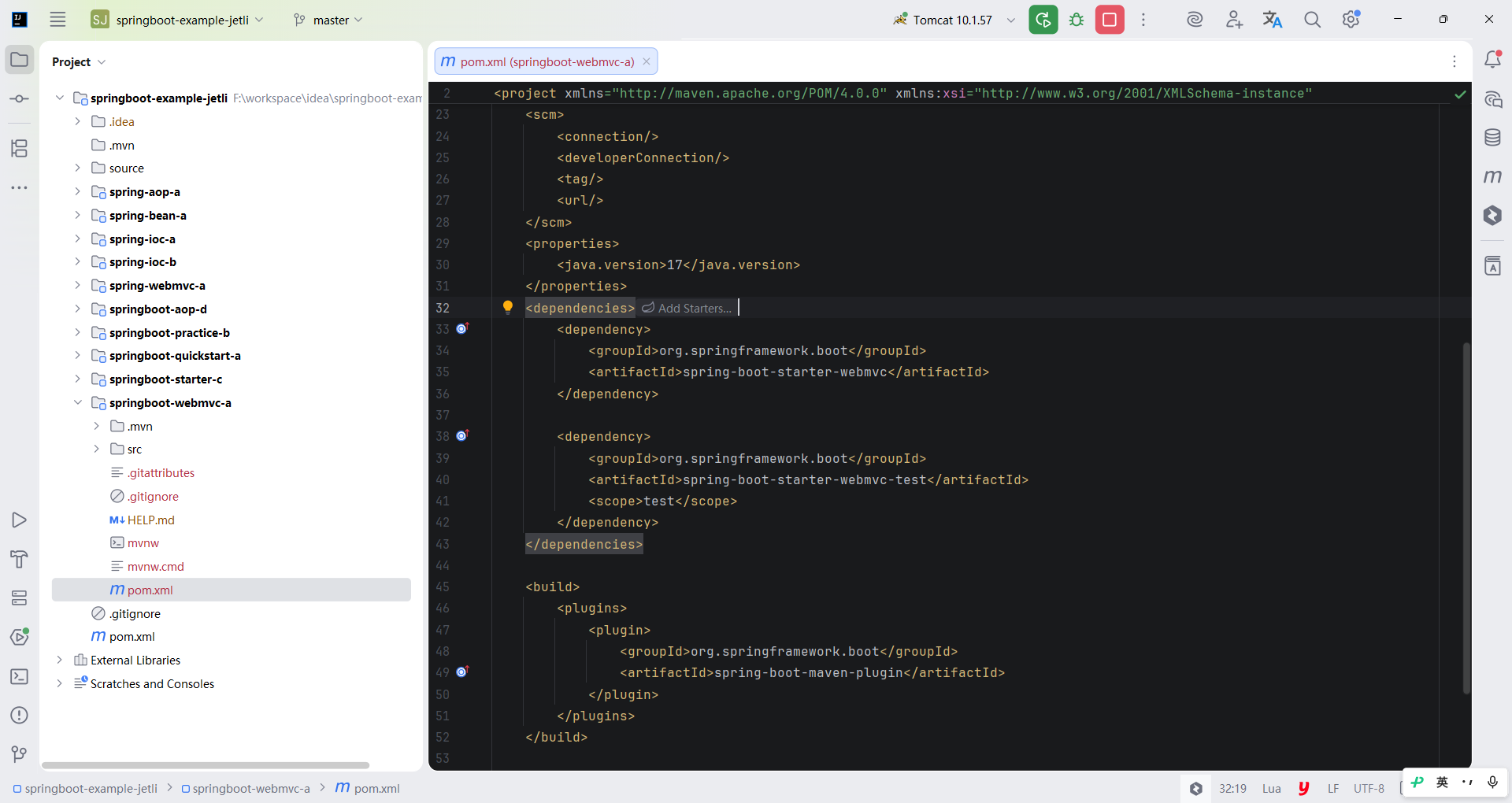1512x803 pixels.
Task: Click the gutter marker on line 49
Action: click(x=462, y=672)
